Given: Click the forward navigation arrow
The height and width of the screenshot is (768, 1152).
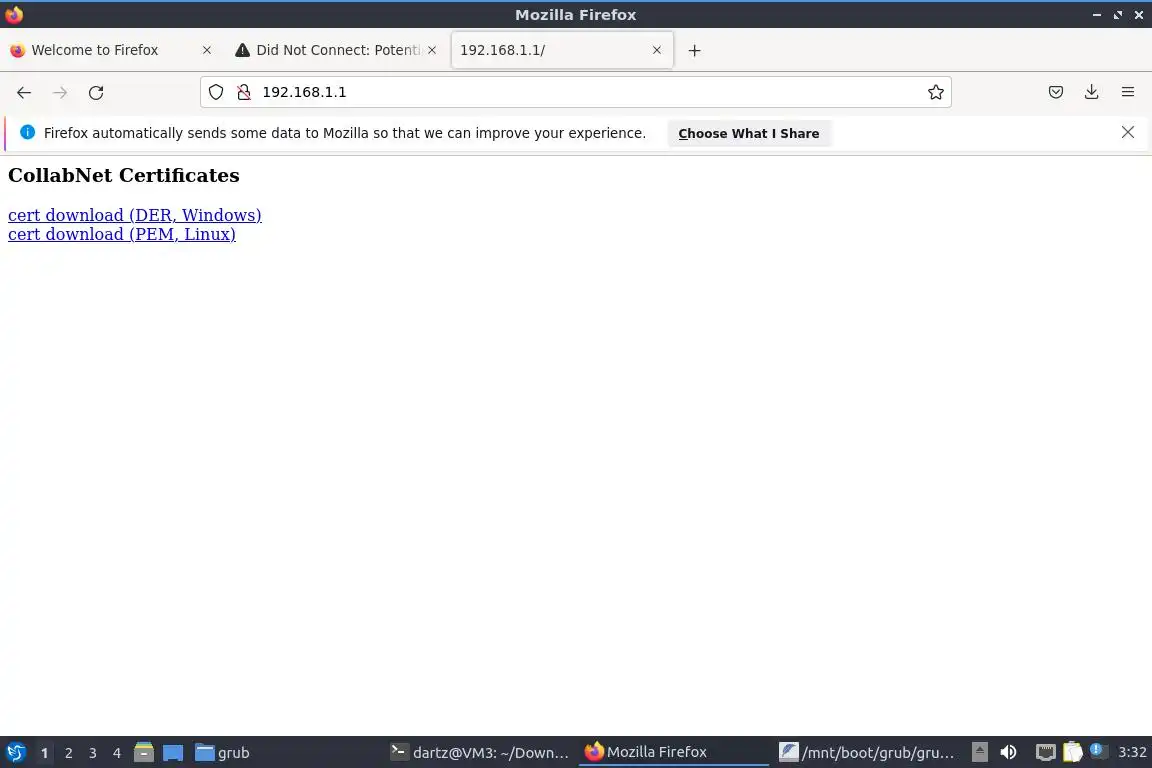Looking at the screenshot, I should click(60, 93).
